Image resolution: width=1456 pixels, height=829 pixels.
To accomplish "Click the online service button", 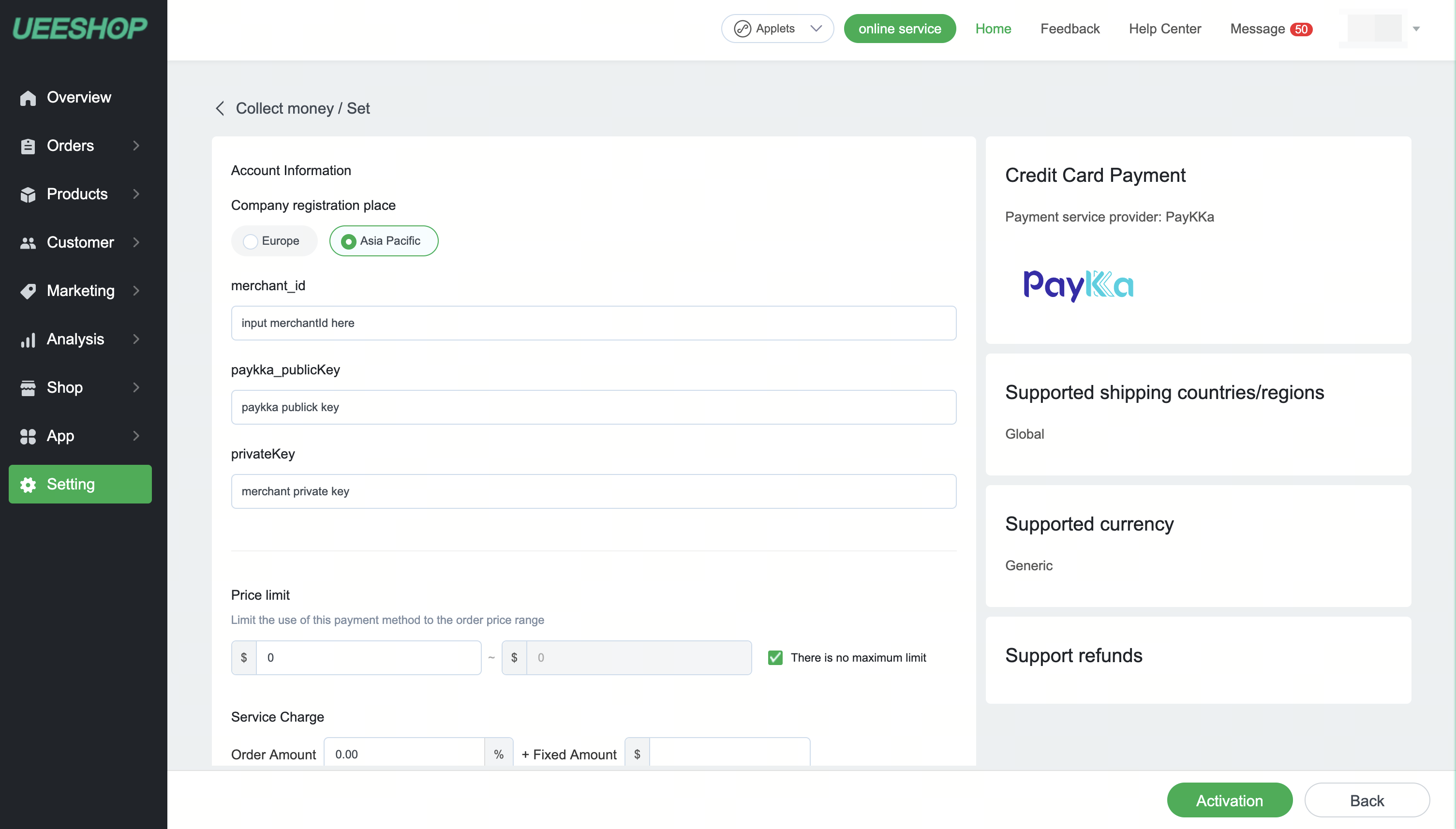I will pyautogui.click(x=899, y=29).
